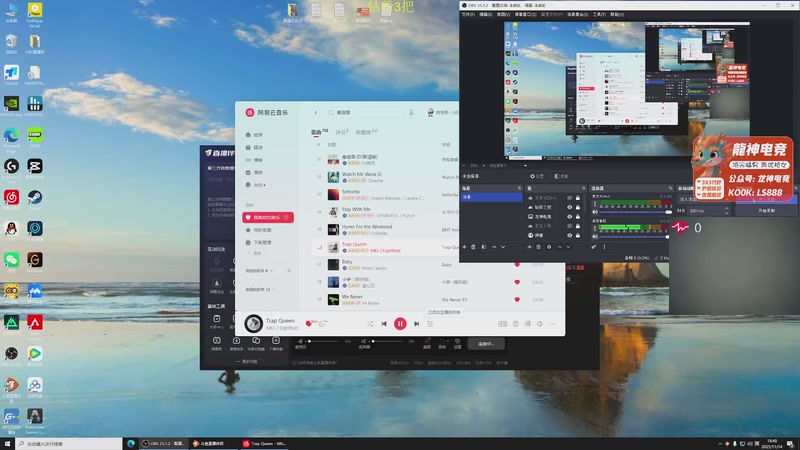Image resolution: width=800 pixels, height=450 pixels.
Task: Select the highlighted scene in OBS scenes list
Action: click(x=491, y=197)
